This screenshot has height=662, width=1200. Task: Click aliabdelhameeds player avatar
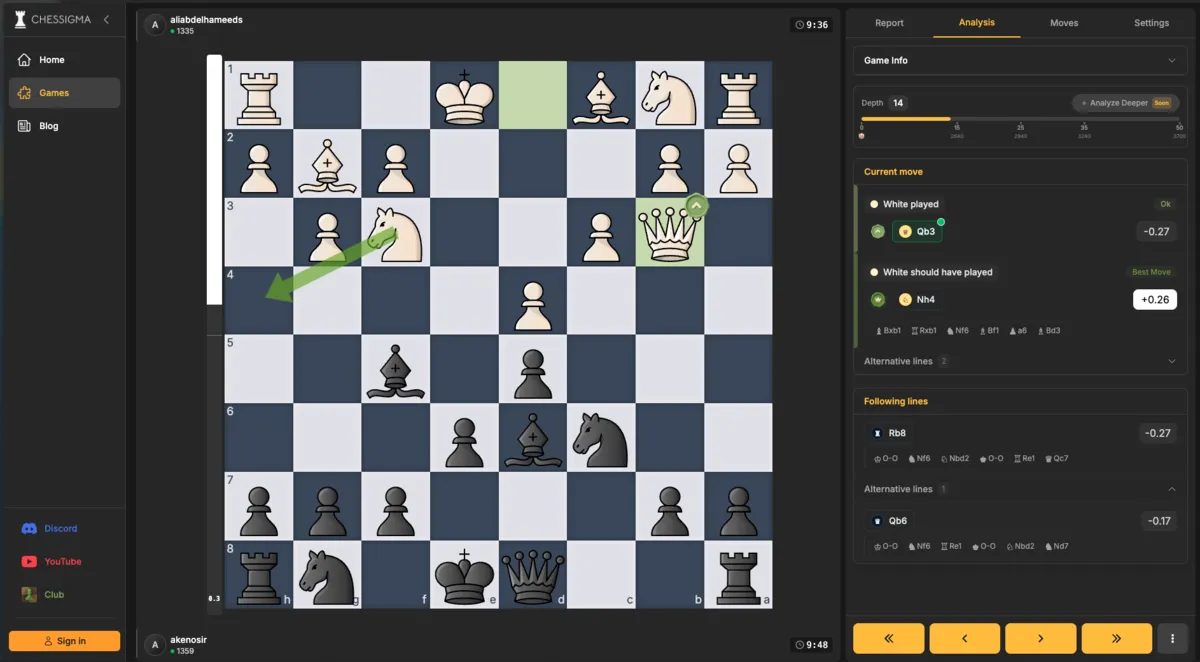[154, 24]
